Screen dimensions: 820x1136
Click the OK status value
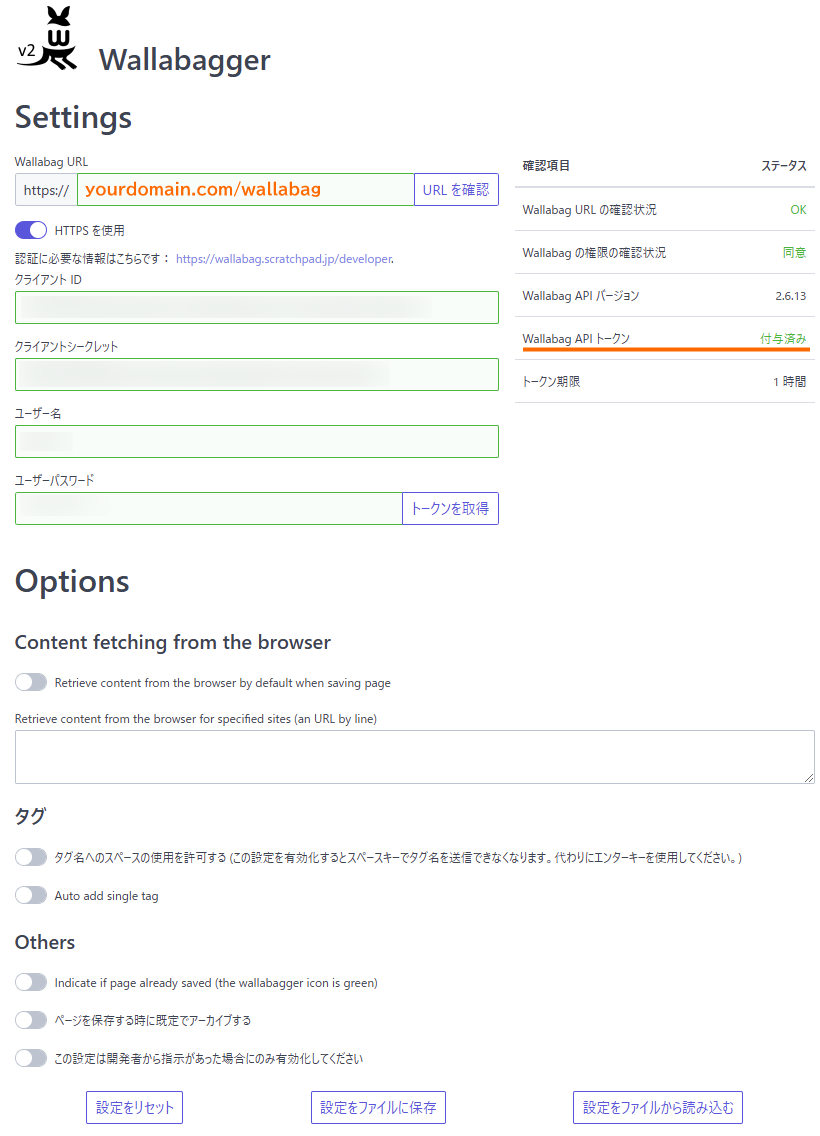(798, 209)
